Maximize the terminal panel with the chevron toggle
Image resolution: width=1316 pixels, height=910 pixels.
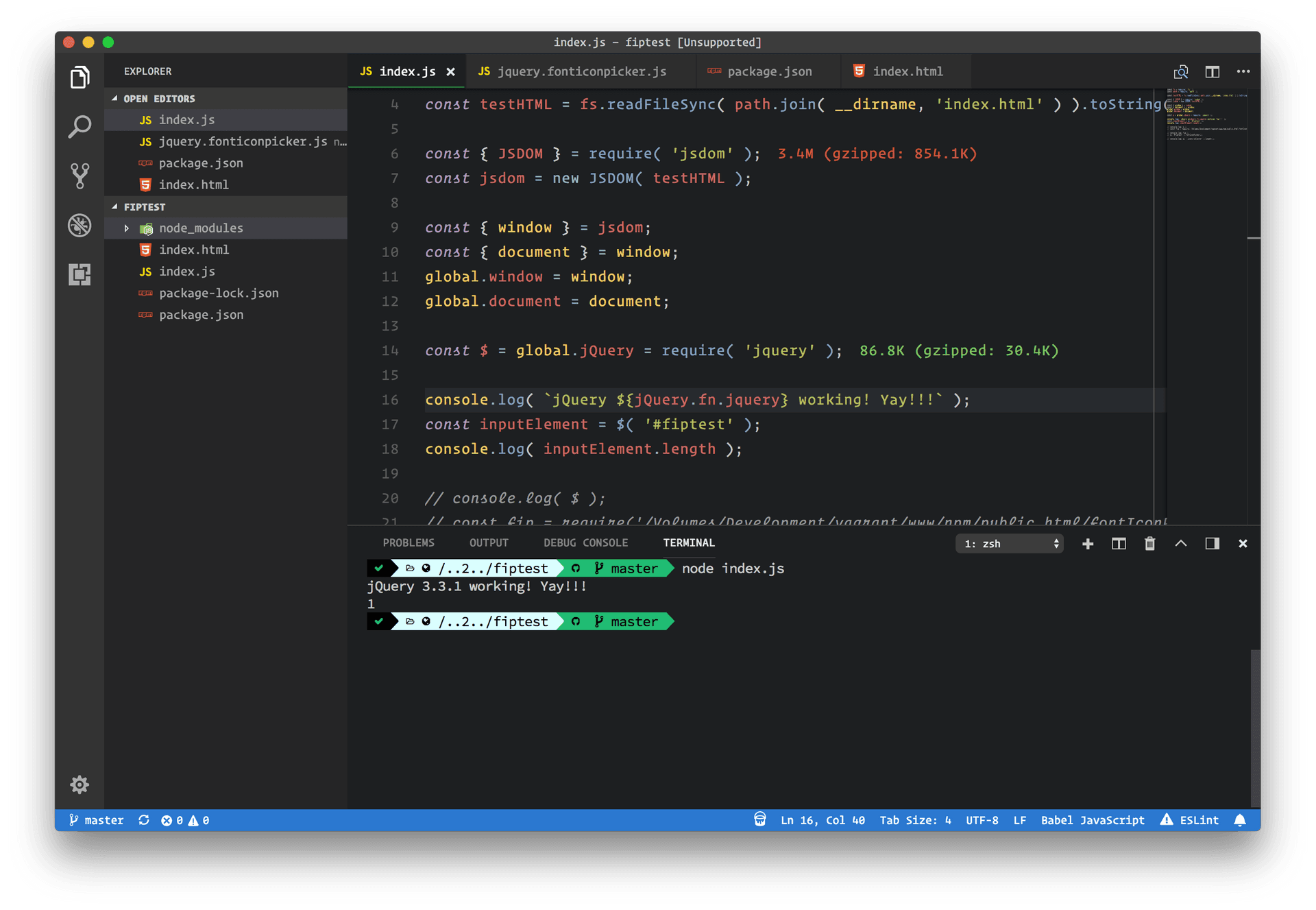click(x=1180, y=543)
